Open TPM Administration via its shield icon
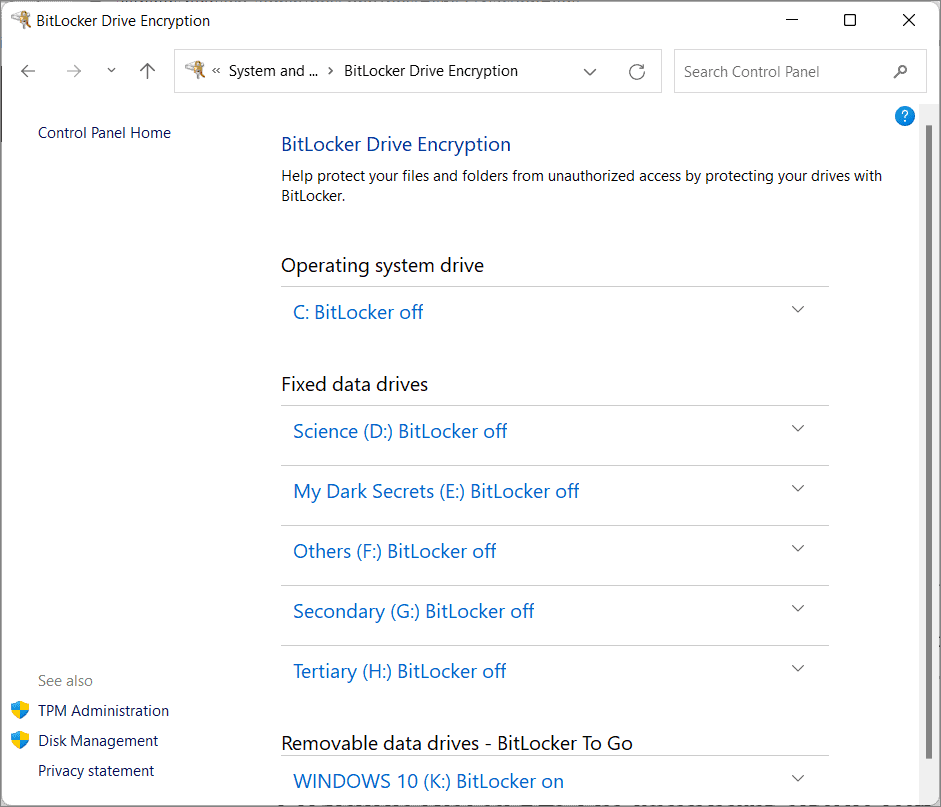 click(21, 710)
